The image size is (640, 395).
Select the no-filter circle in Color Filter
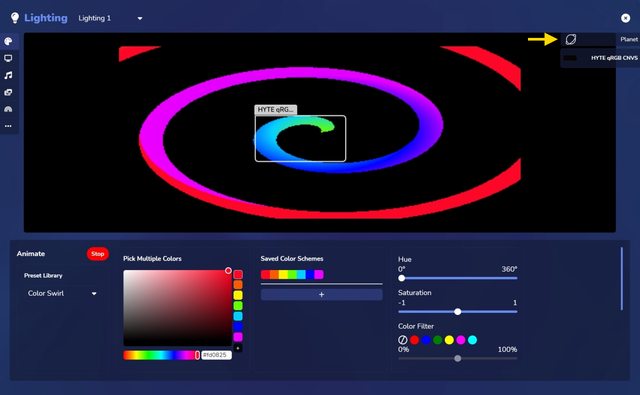click(x=402, y=340)
